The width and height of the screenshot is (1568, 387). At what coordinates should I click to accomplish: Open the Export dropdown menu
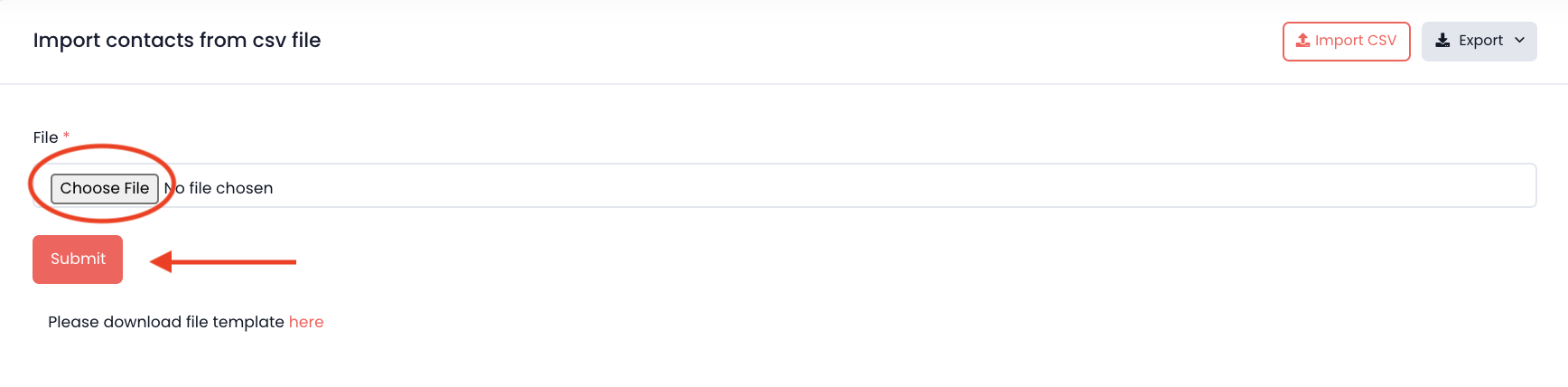[x=1479, y=42]
